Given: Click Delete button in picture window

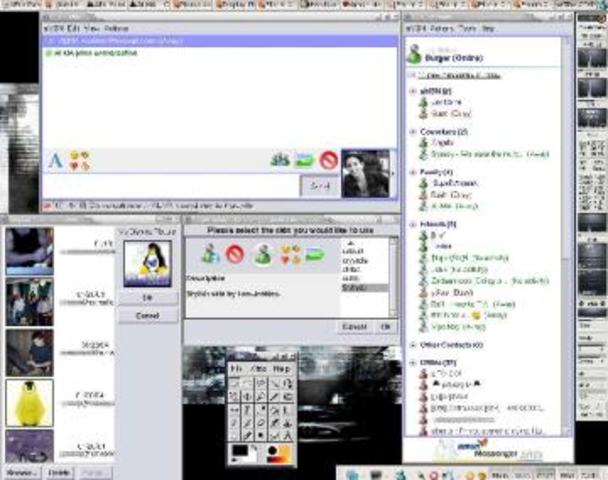Looking at the screenshot, I should tap(59, 473).
